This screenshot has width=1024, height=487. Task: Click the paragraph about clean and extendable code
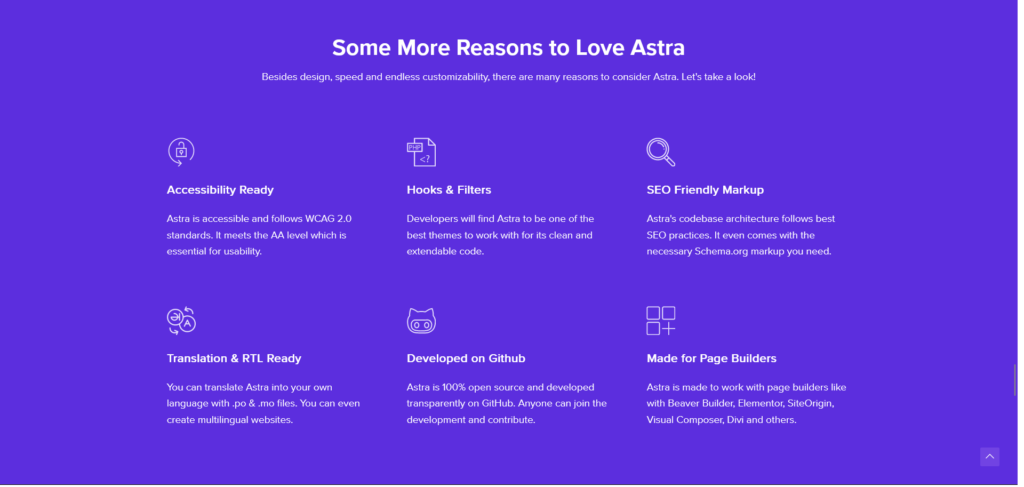click(x=500, y=235)
